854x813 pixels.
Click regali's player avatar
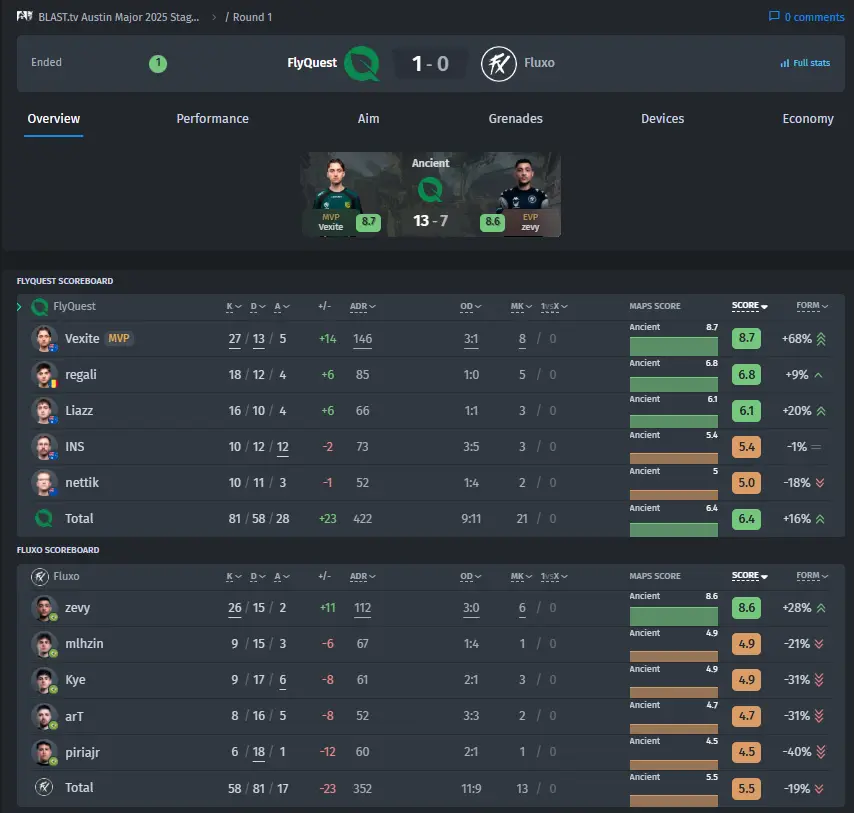pos(44,375)
